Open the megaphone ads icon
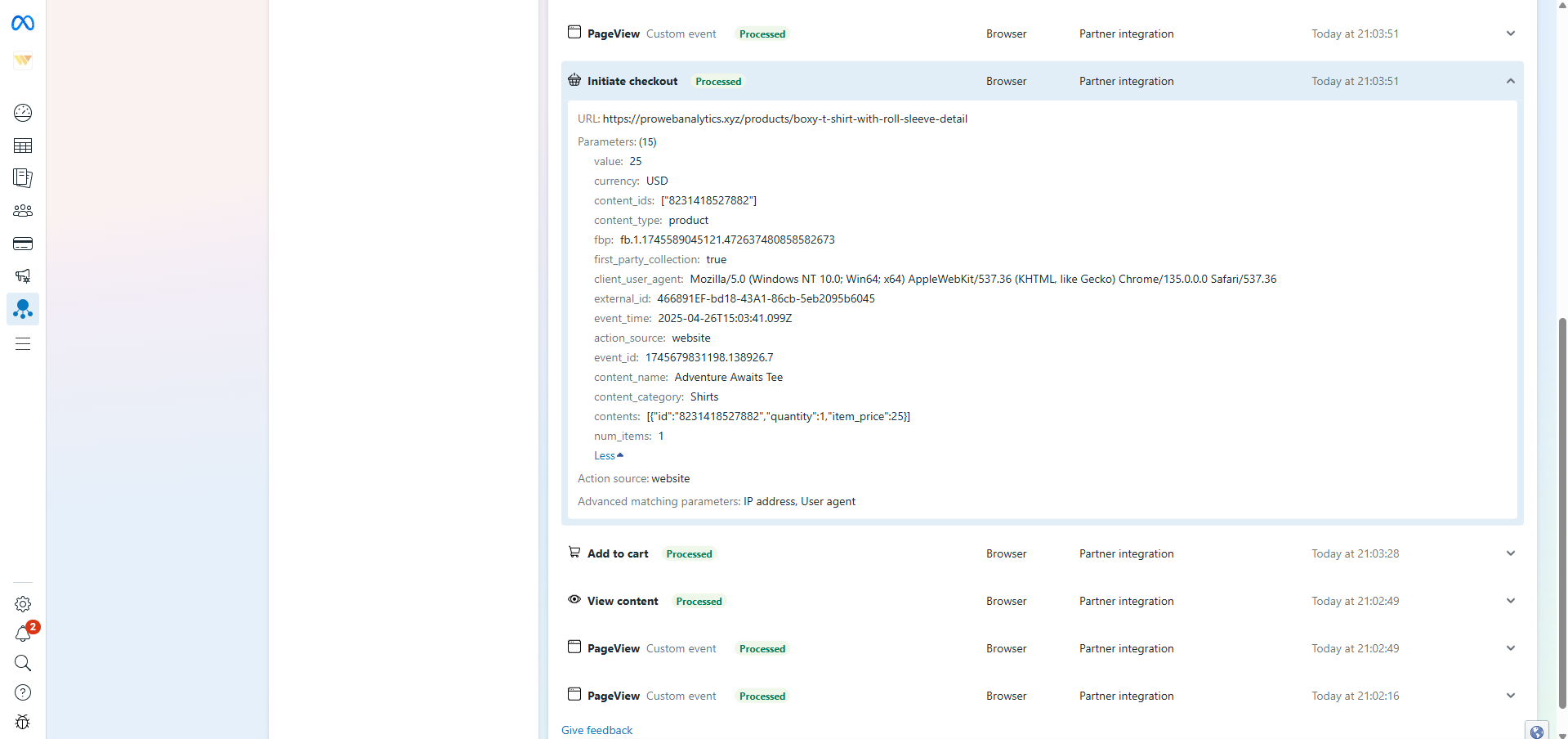The image size is (1568, 739). tap(23, 276)
